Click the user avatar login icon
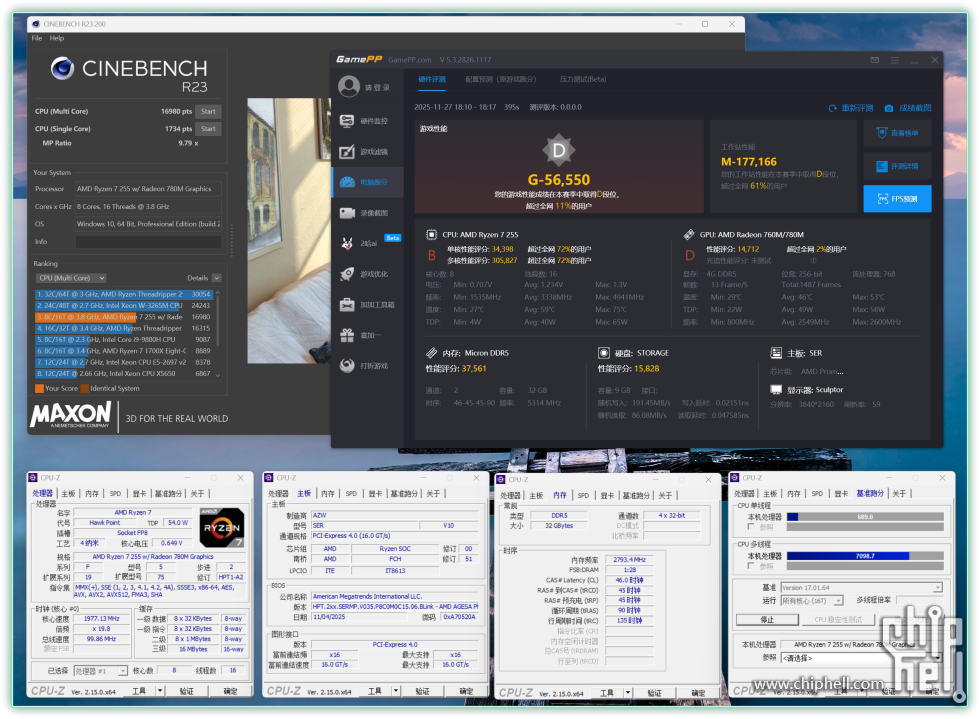Viewport: 980px width, 719px height. [x=349, y=87]
